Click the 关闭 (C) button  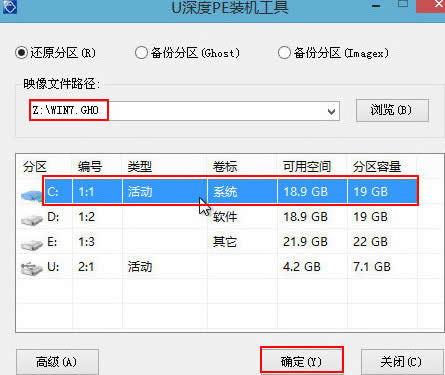tap(402, 362)
